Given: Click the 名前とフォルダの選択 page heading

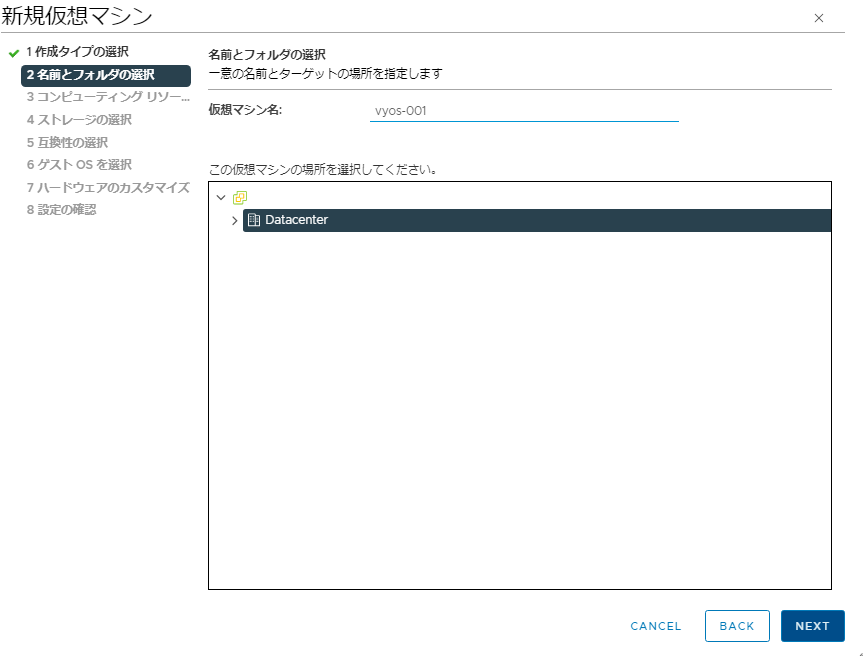Looking at the screenshot, I should [x=267, y=55].
